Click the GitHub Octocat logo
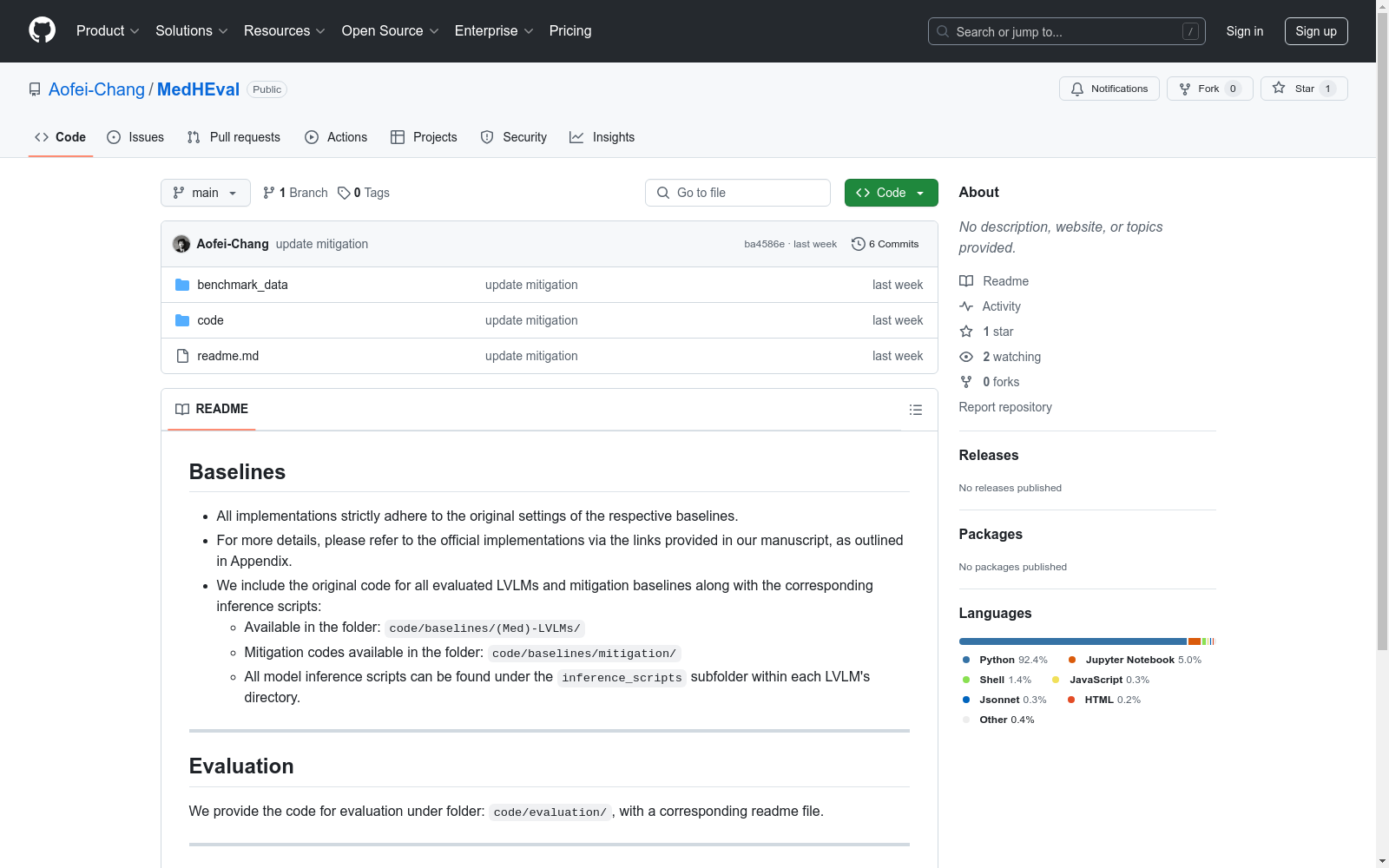1389x868 pixels. 42,30
